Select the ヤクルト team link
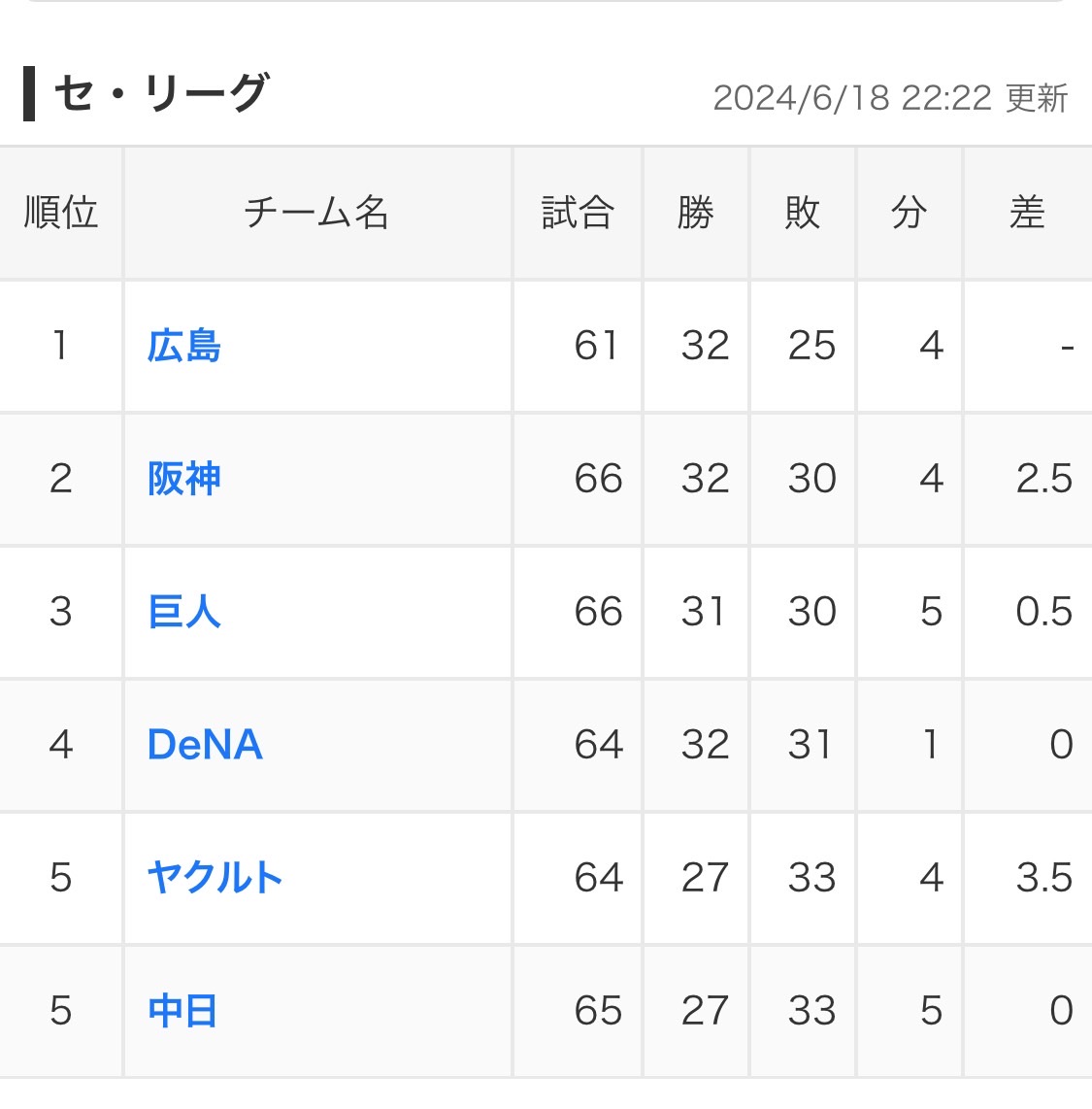The height and width of the screenshot is (1109, 1092). [215, 878]
